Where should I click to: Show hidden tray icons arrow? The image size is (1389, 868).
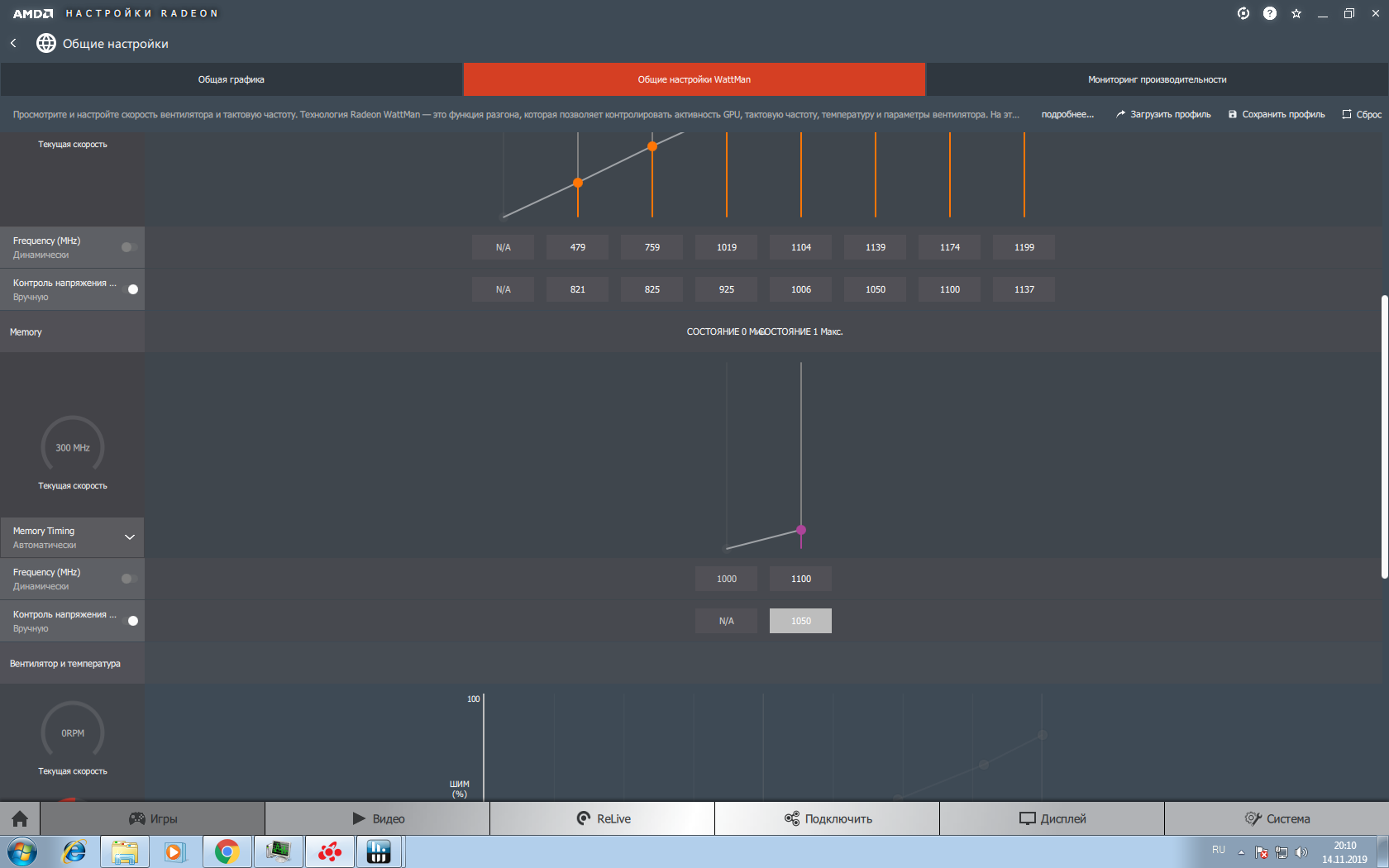1241,852
